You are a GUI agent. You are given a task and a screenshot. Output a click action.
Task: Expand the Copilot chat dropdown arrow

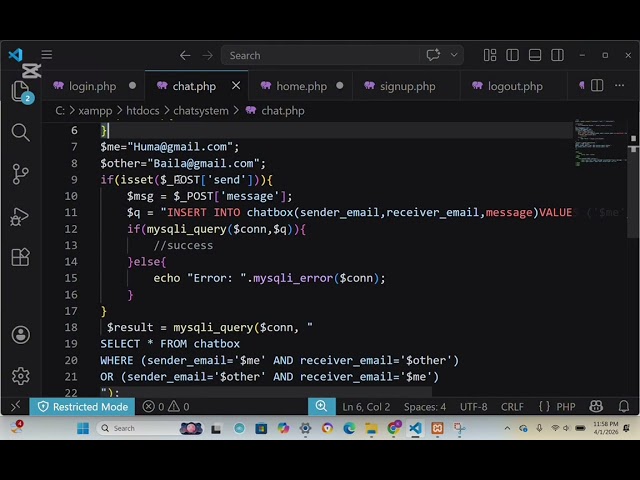(x=454, y=55)
